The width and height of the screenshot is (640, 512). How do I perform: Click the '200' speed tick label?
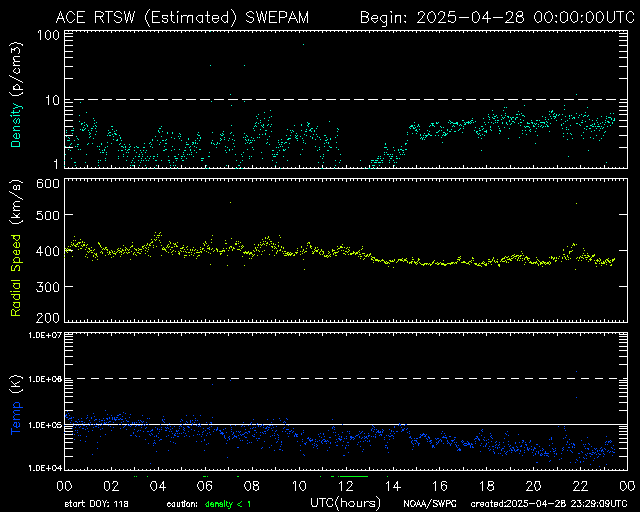[48, 318]
